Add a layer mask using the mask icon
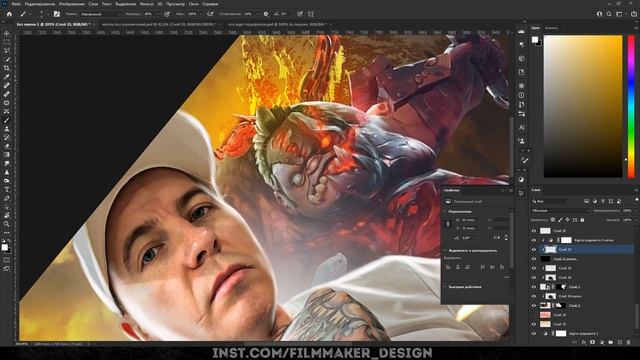640x360 pixels. click(x=593, y=342)
